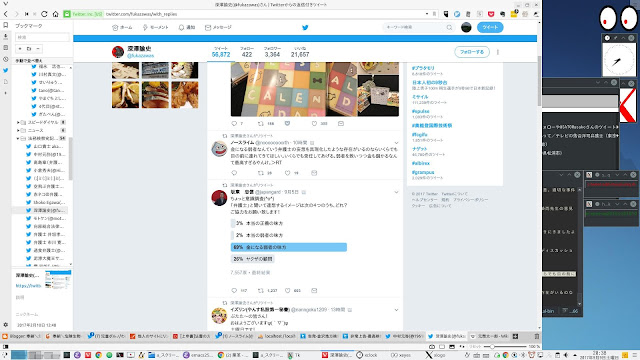
Task: Click the rewind history button
Action: [x=27, y=14]
